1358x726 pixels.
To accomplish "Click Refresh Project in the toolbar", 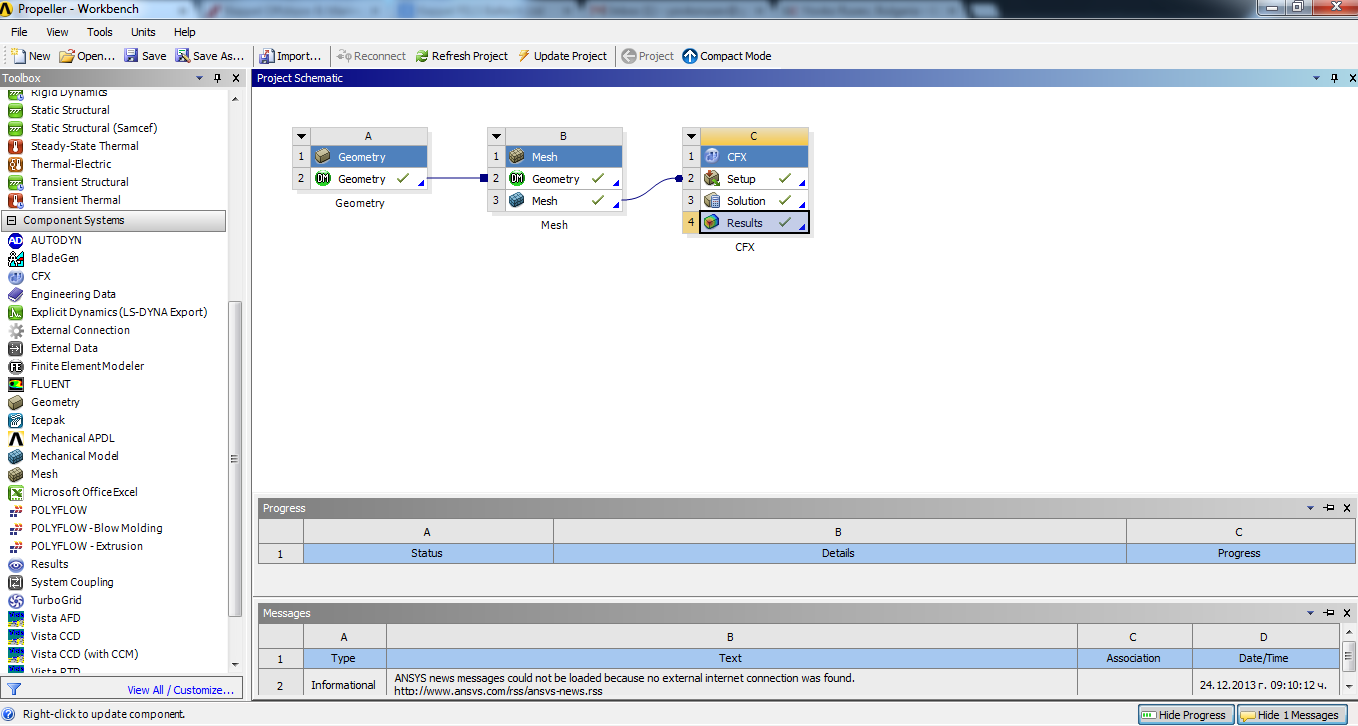I will pos(461,56).
